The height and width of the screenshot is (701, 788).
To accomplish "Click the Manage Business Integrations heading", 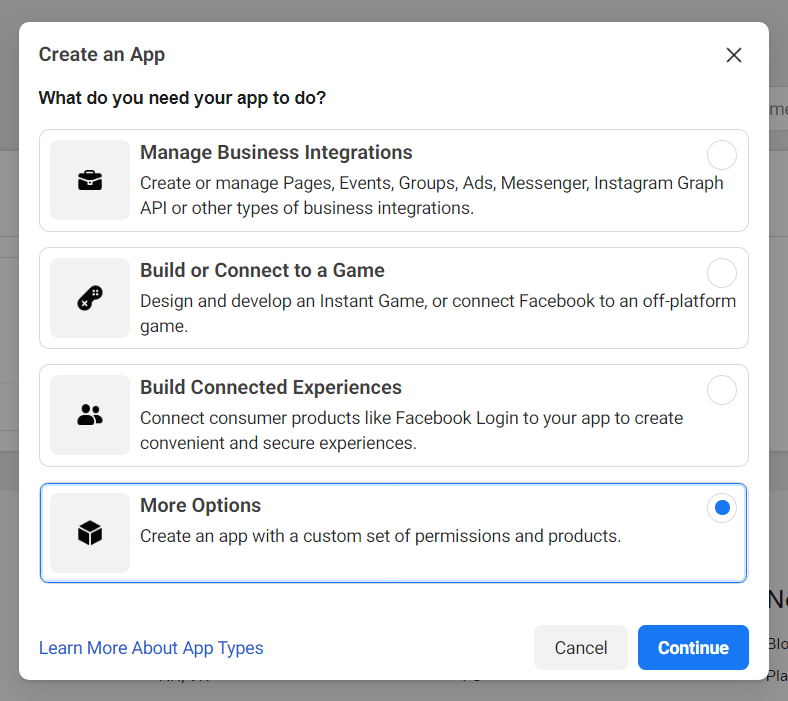I will click(276, 153).
